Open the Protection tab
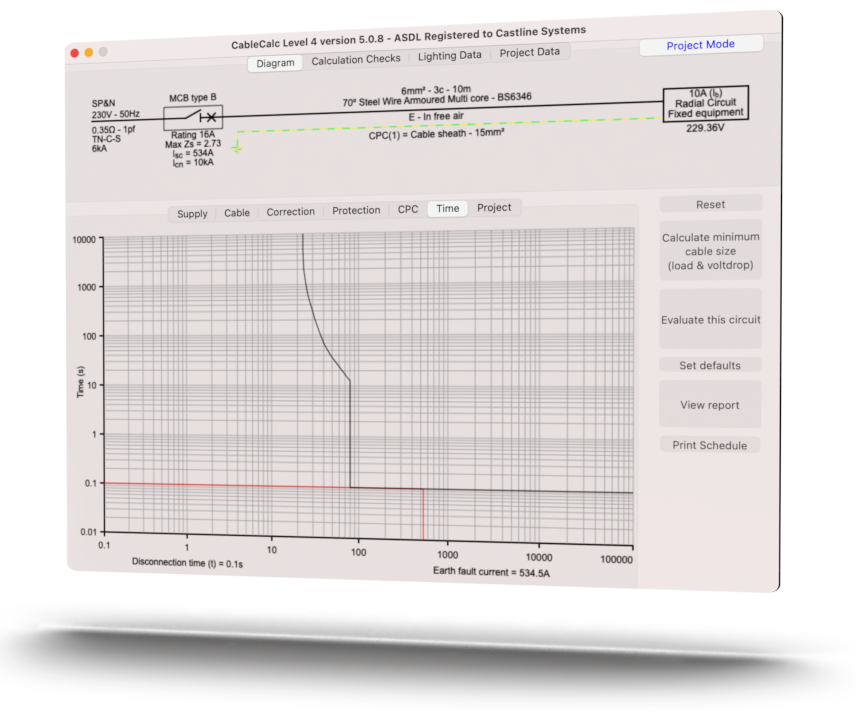 356,210
